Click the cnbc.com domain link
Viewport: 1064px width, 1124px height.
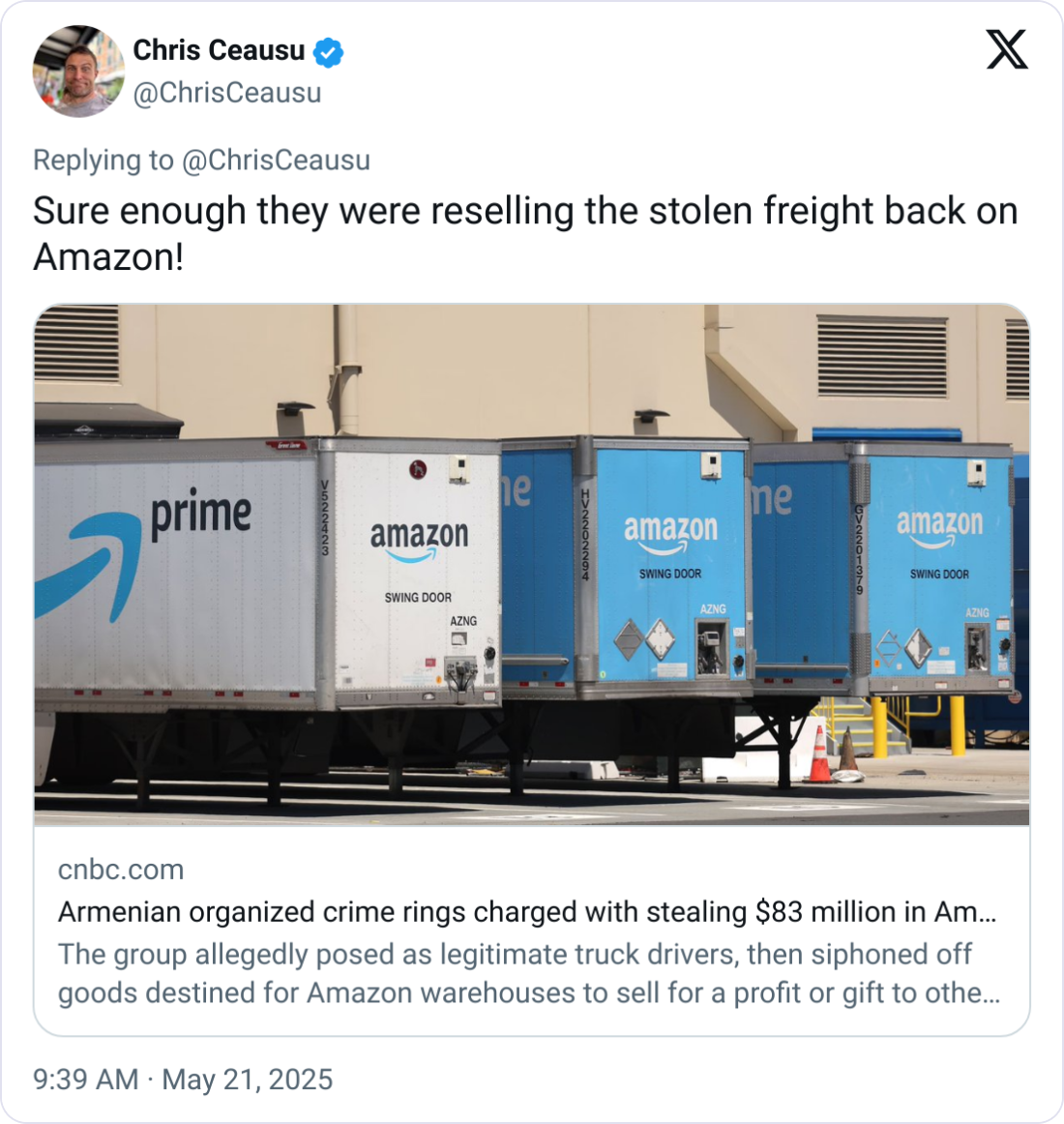[x=121, y=870]
